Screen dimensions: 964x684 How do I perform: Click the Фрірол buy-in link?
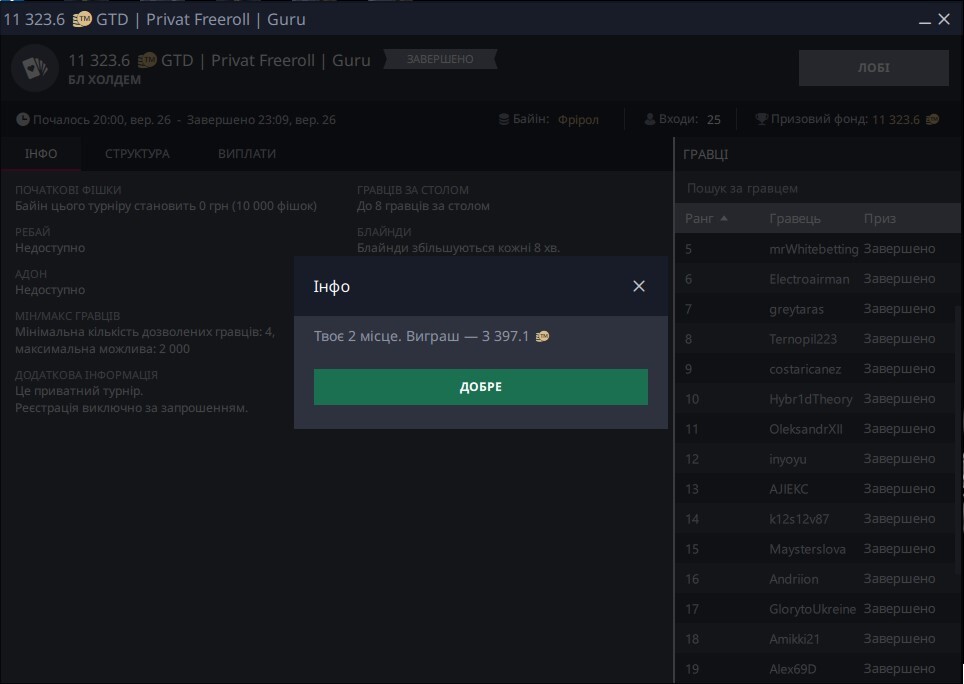pos(578,120)
